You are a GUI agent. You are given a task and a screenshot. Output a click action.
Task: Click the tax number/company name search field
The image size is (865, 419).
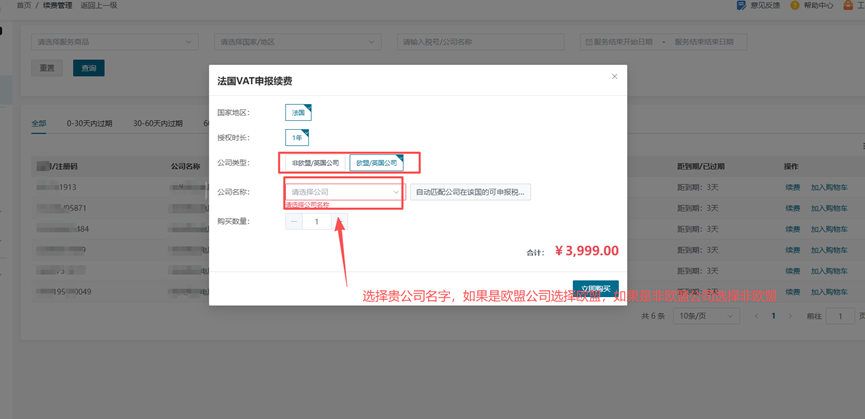point(481,42)
